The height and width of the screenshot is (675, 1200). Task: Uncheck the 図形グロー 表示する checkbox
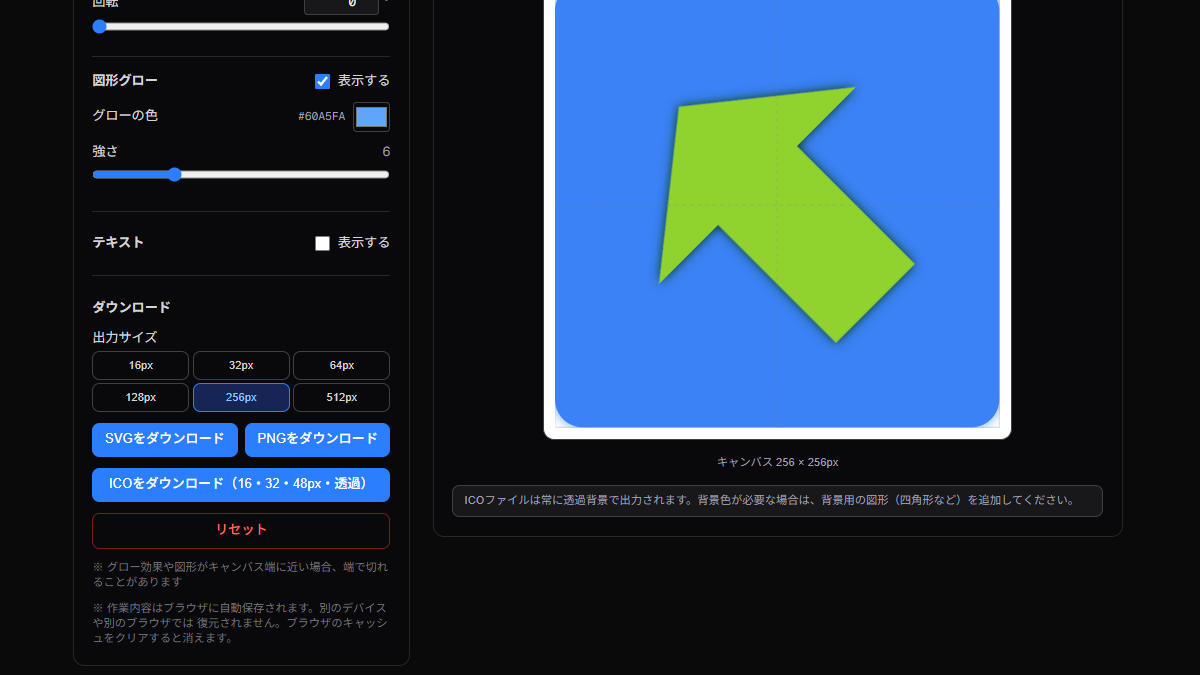pyautogui.click(x=322, y=81)
